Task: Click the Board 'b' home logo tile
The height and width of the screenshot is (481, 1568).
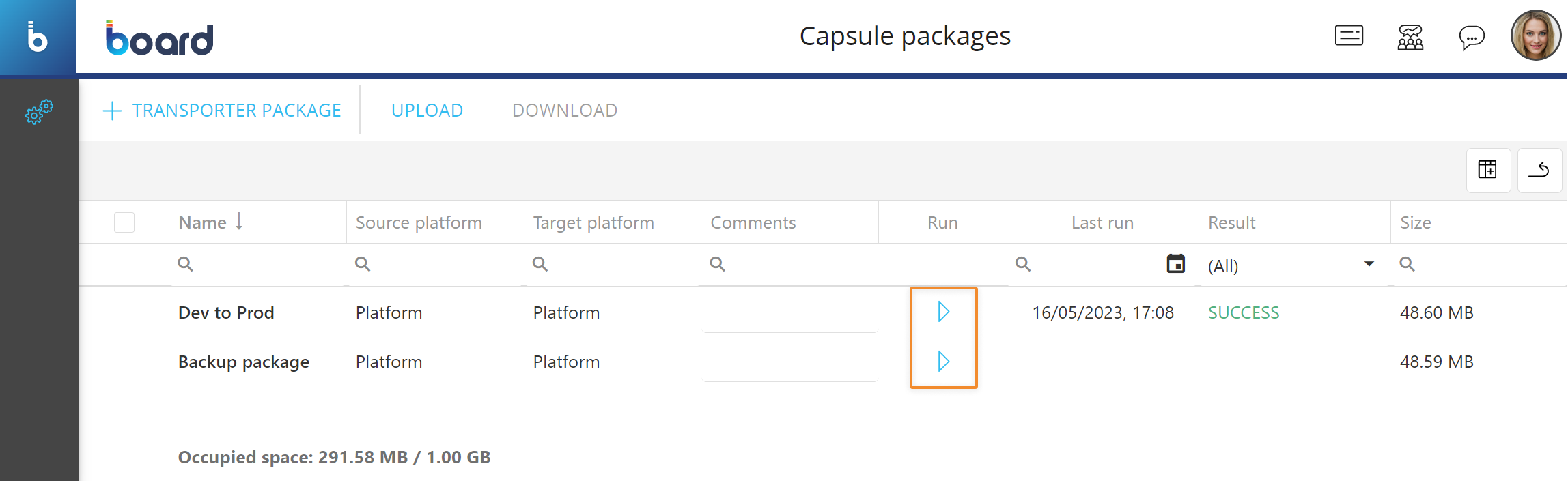Action: pyautogui.click(x=38, y=37)
